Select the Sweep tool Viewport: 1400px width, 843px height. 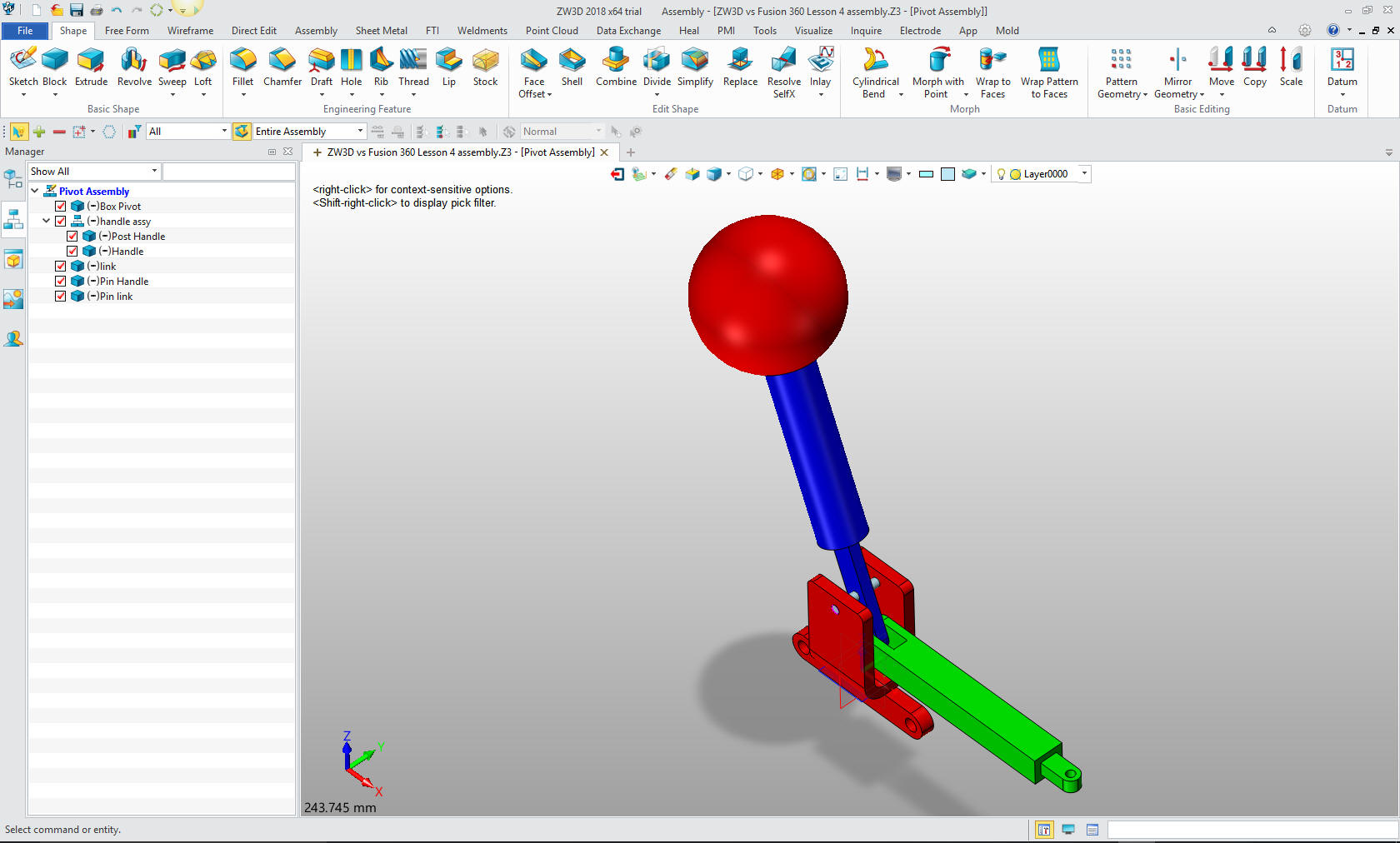point(172,67)
